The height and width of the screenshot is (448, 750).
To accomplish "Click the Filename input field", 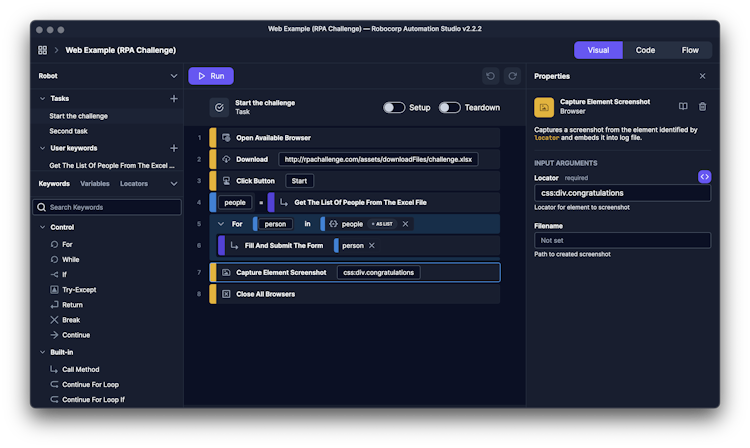I will click(622, 240).
